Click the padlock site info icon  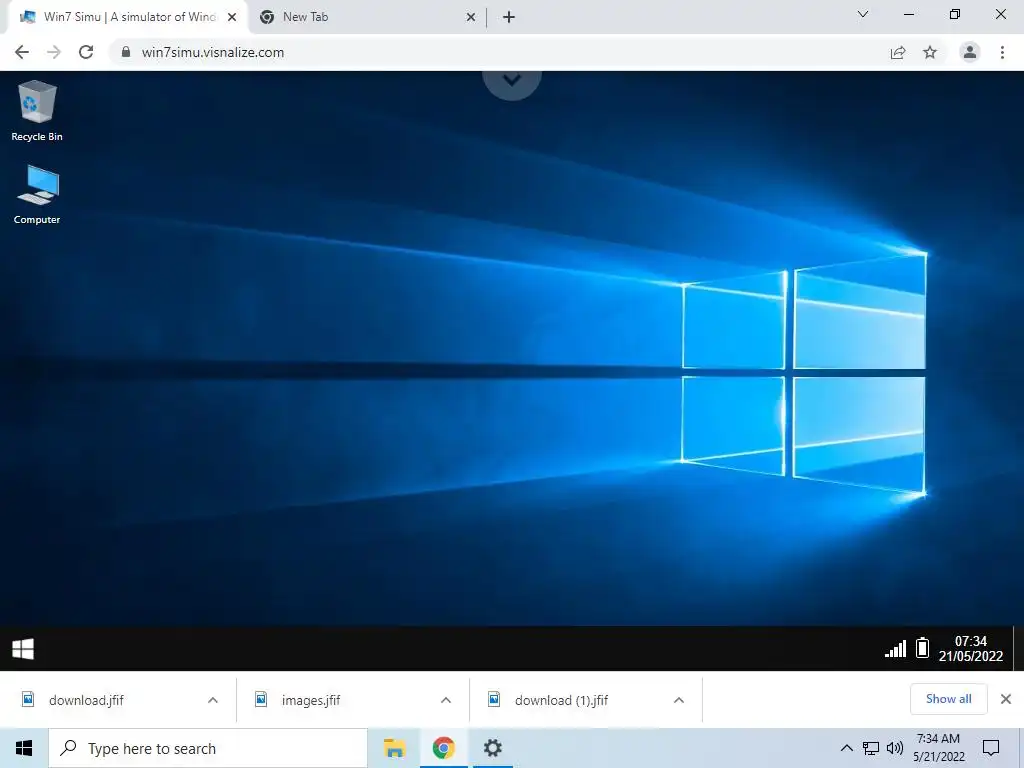click(126, 52)
